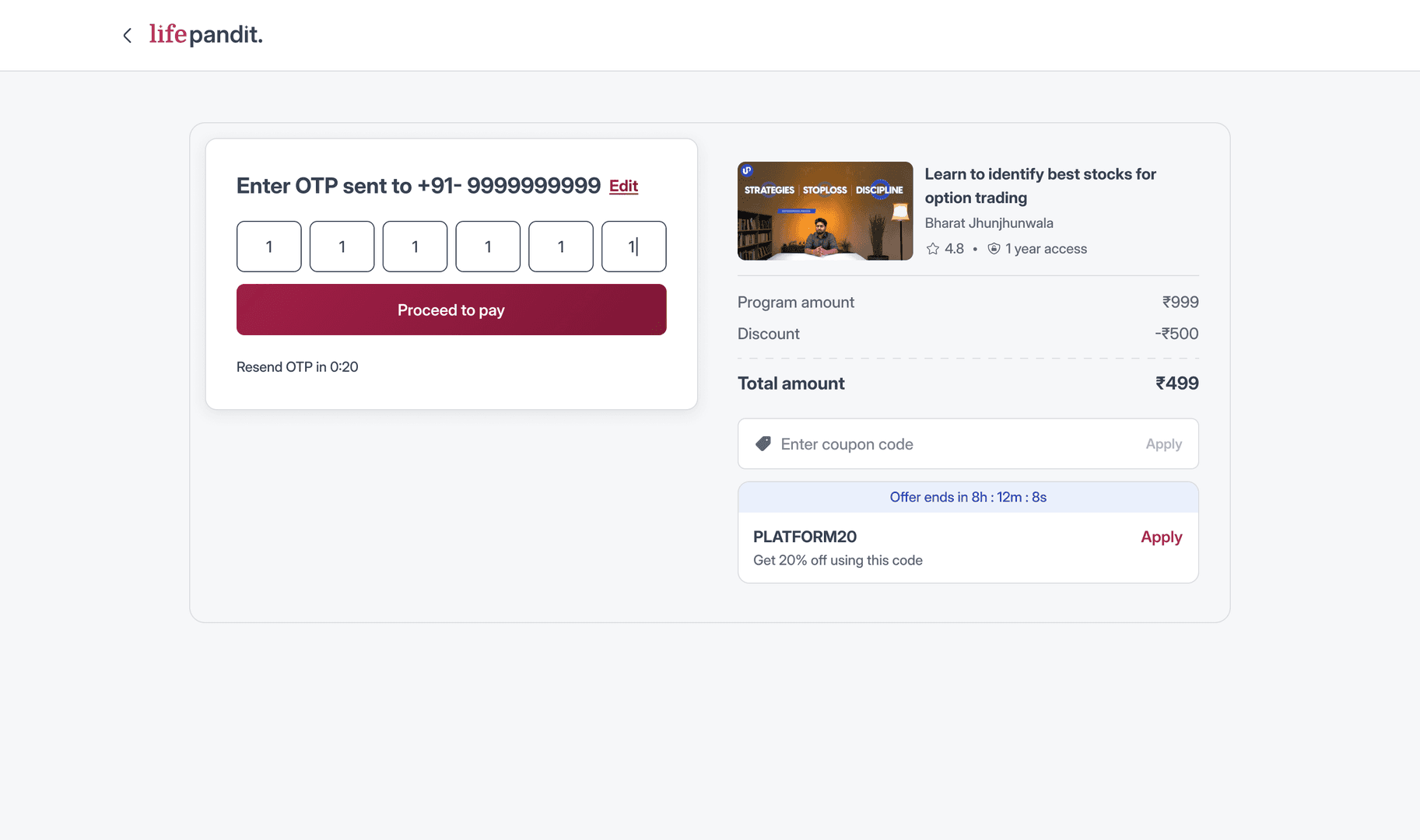Click the option trading course title

[1040, 186]
